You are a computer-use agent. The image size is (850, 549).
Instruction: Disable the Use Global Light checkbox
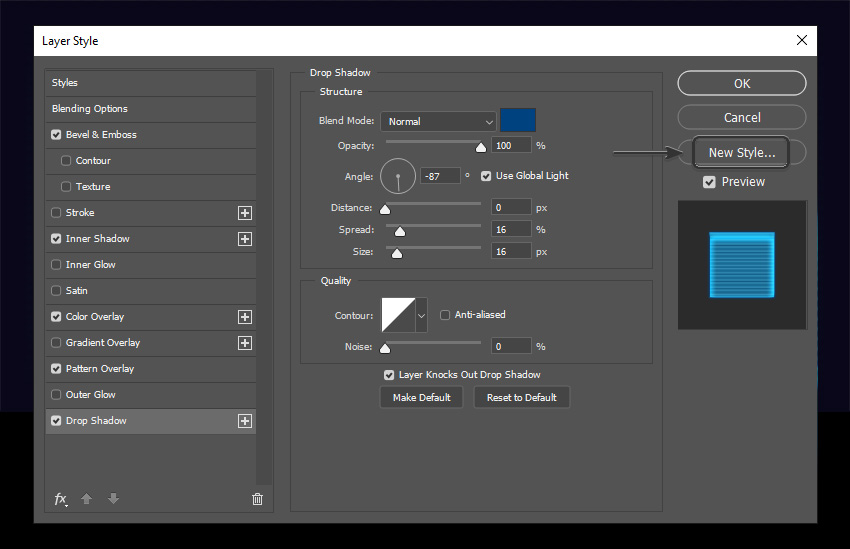(486, 176)
